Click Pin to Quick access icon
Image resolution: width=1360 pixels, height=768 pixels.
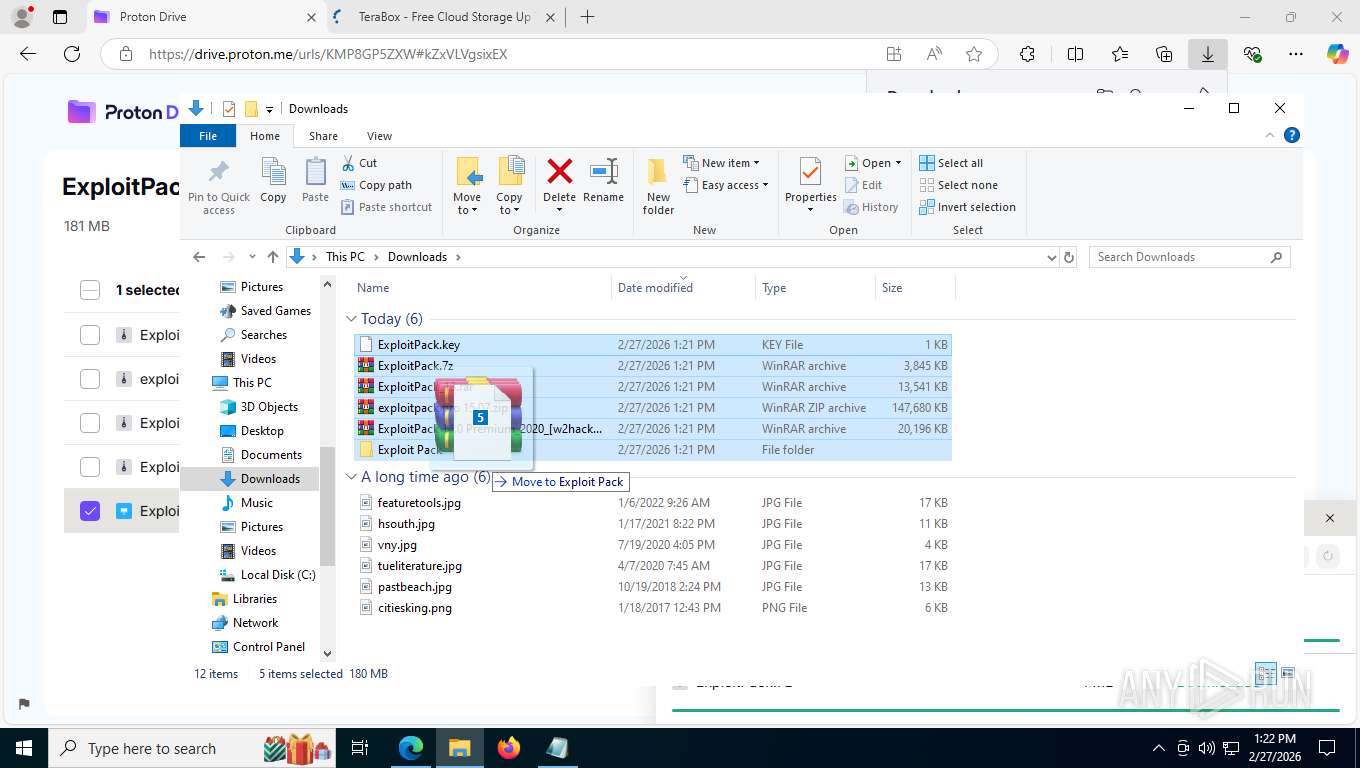click(218, 172)
